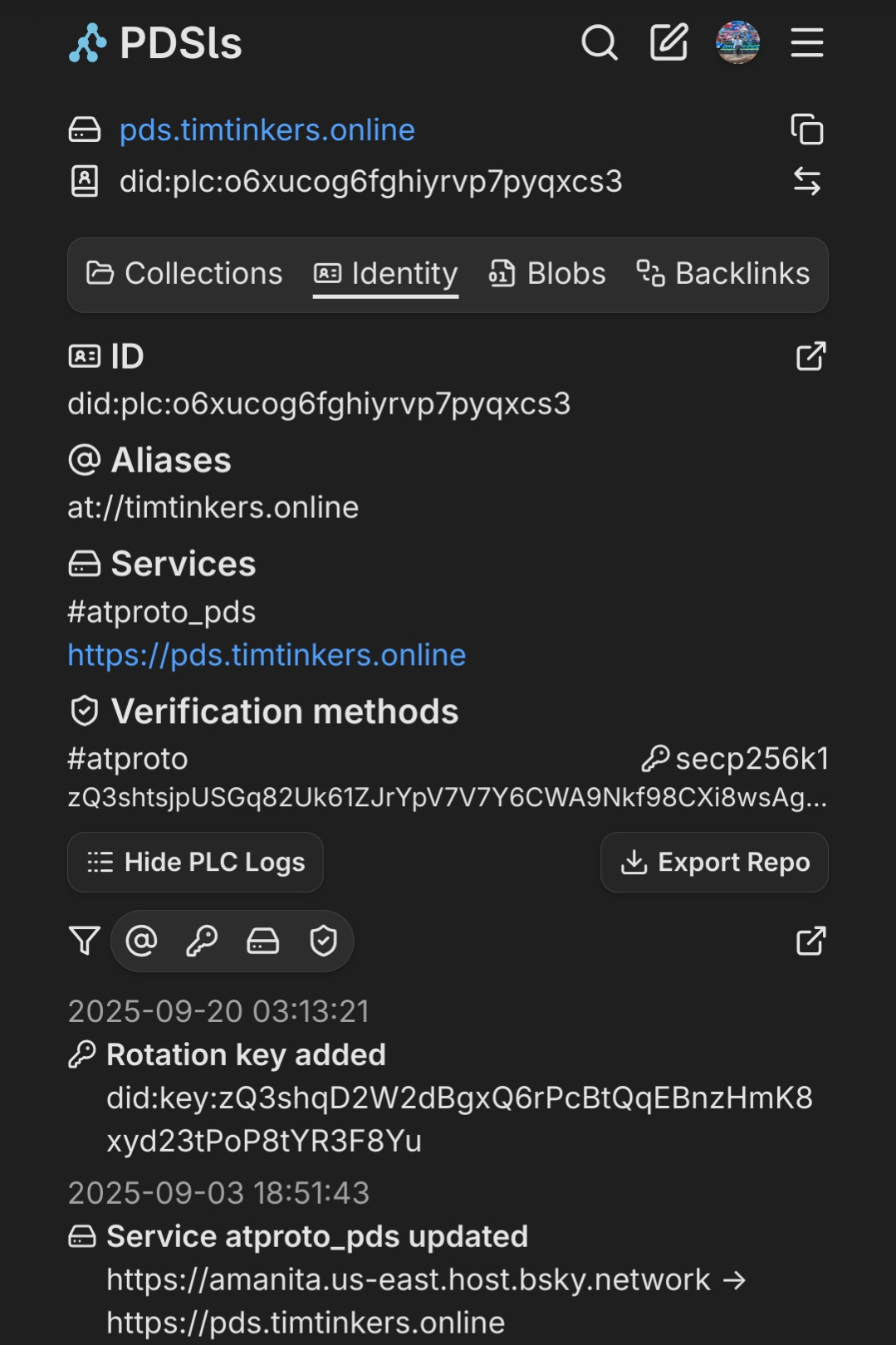Click the compose record pencil icon

tap(668, 42)
